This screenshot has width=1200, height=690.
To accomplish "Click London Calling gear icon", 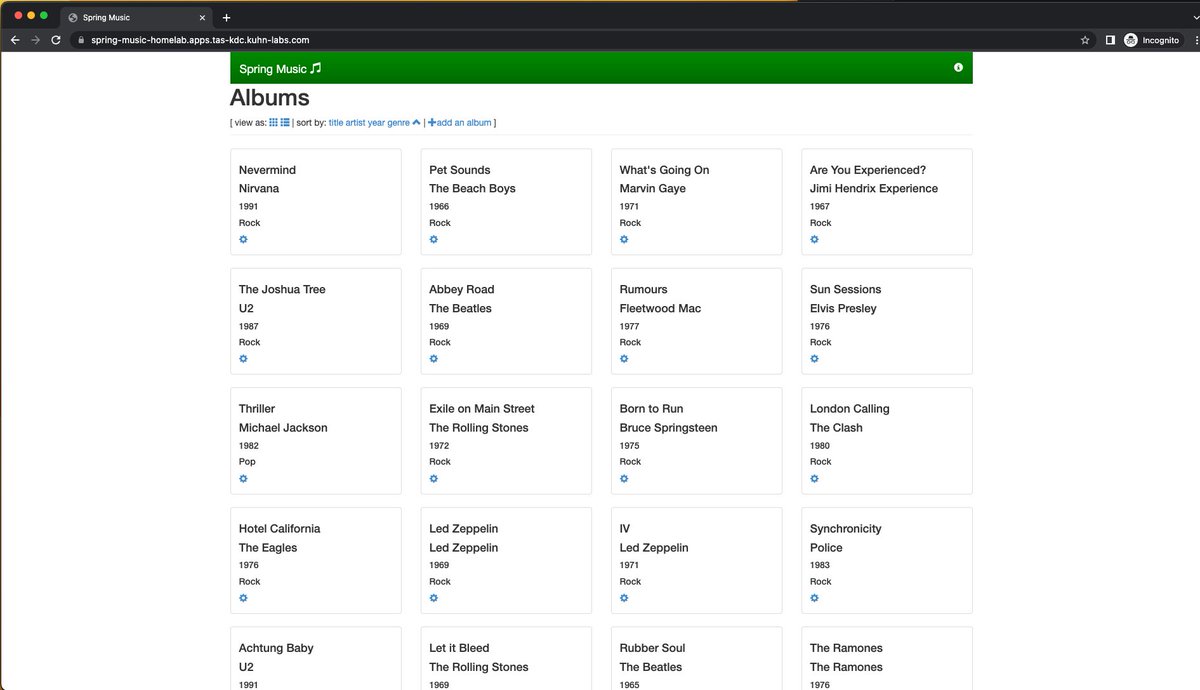I will [x=814, y=478].
